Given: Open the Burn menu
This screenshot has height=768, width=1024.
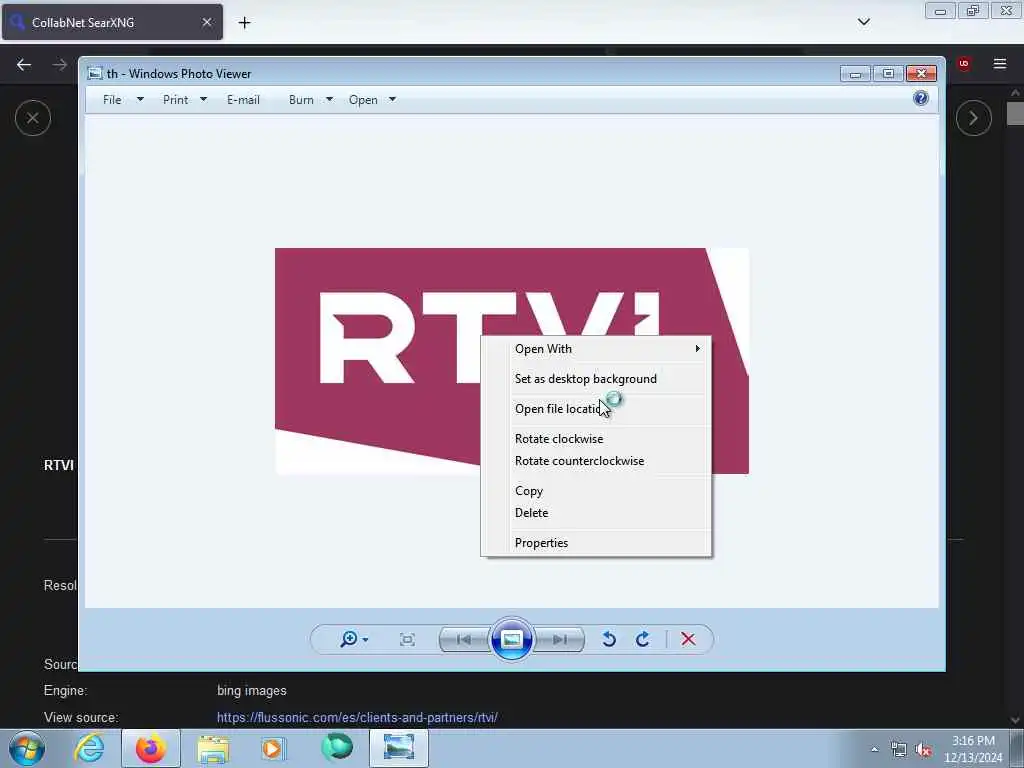Looking at the screenshot, I should click(301, 100).
